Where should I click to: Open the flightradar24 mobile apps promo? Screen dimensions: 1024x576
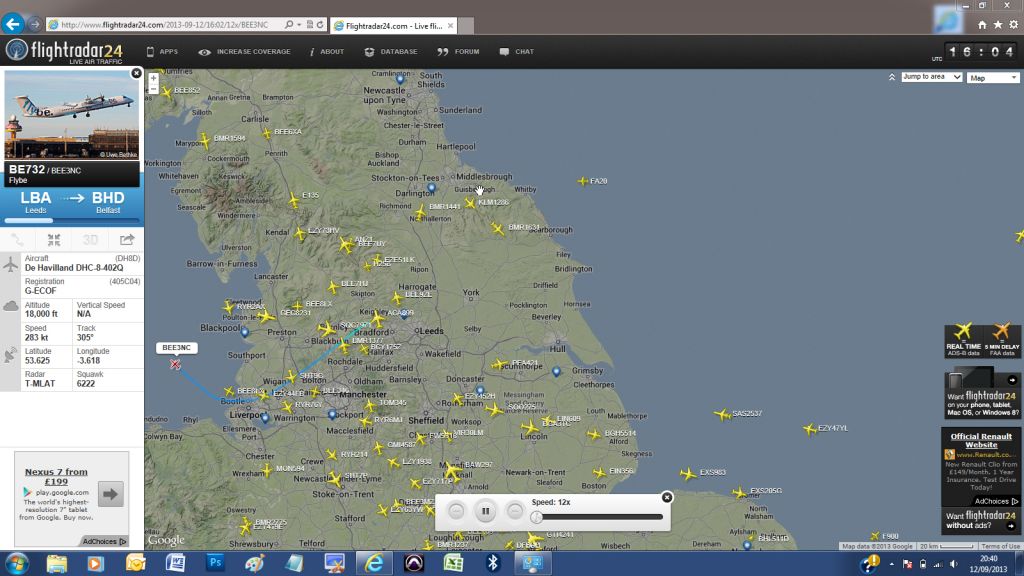tap(981, 393)
